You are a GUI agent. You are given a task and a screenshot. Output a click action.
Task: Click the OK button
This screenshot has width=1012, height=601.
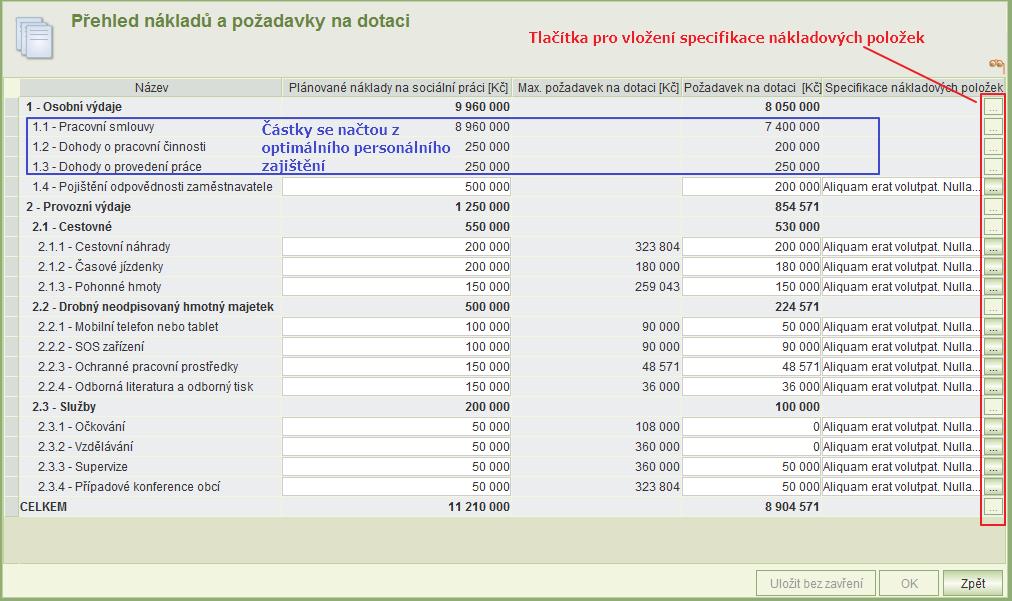click(x=909, y=584)
